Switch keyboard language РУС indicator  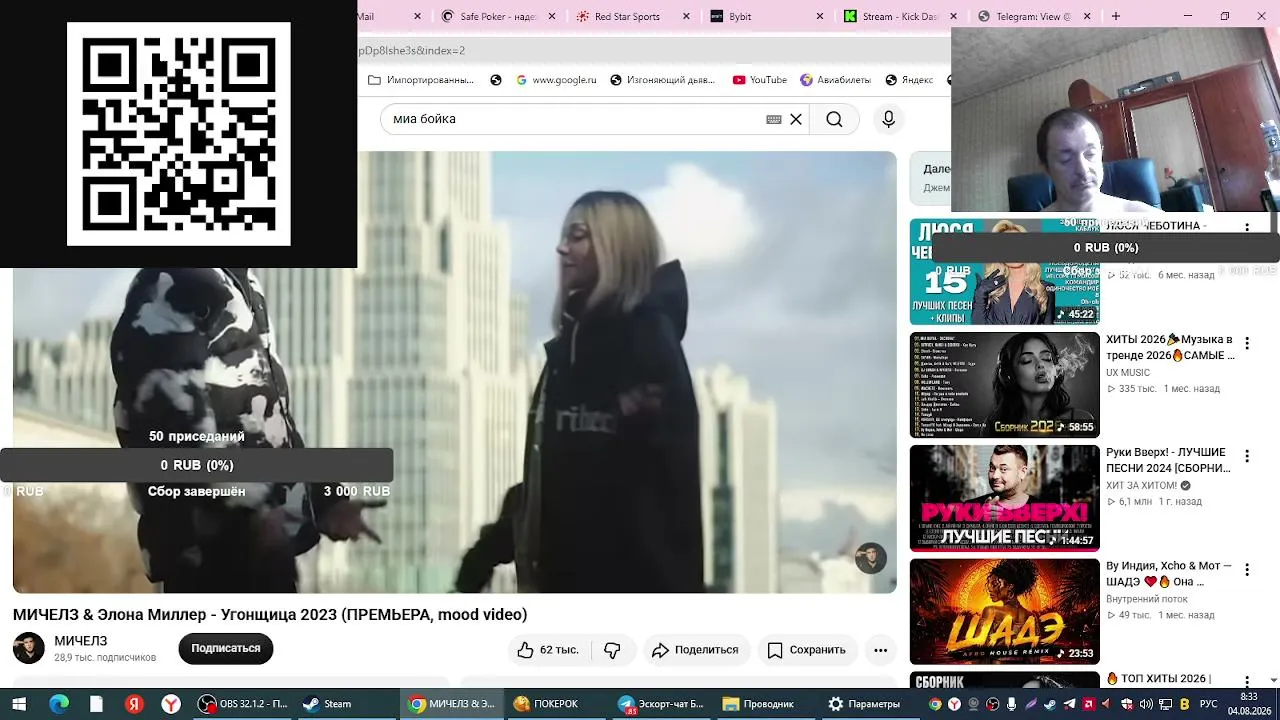[x=1209, y=704]
